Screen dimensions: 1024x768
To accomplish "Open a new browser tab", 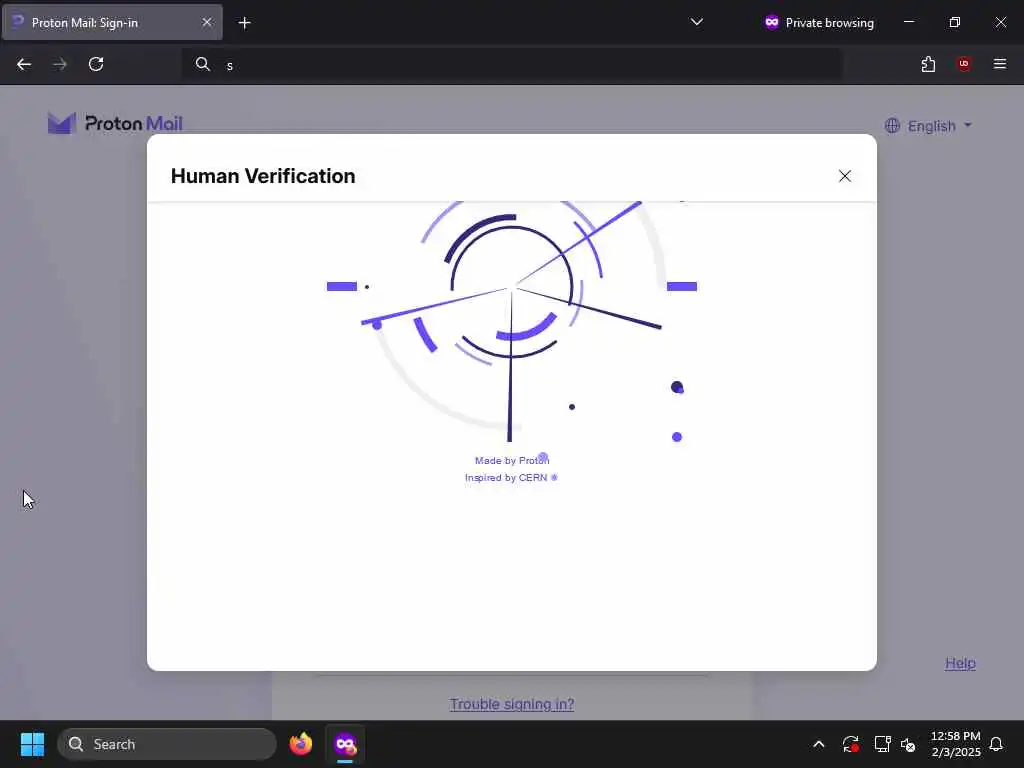I will pos(244,23).
